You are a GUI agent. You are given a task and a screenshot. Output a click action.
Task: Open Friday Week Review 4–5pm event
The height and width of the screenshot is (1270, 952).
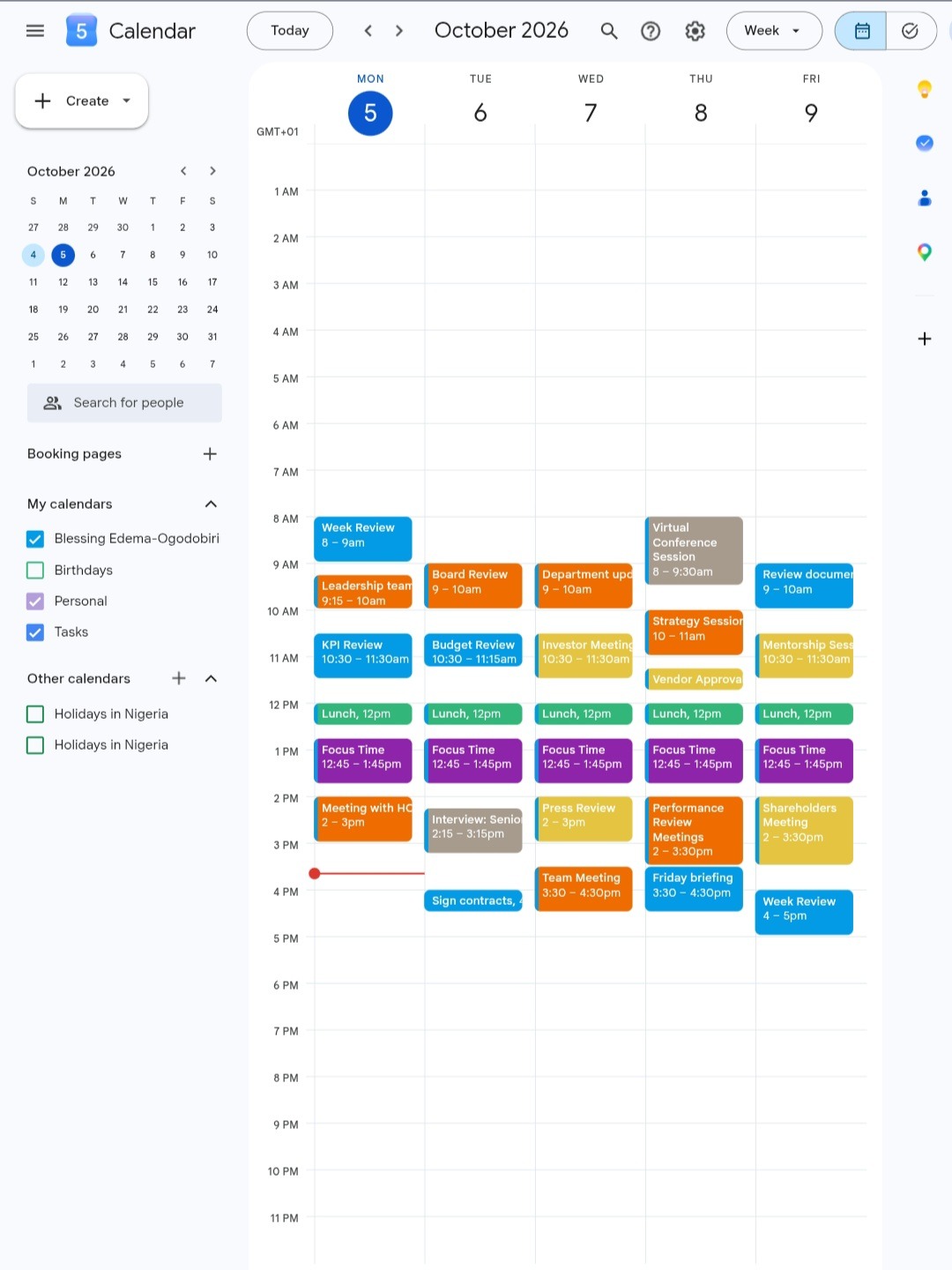coord(804,912)
